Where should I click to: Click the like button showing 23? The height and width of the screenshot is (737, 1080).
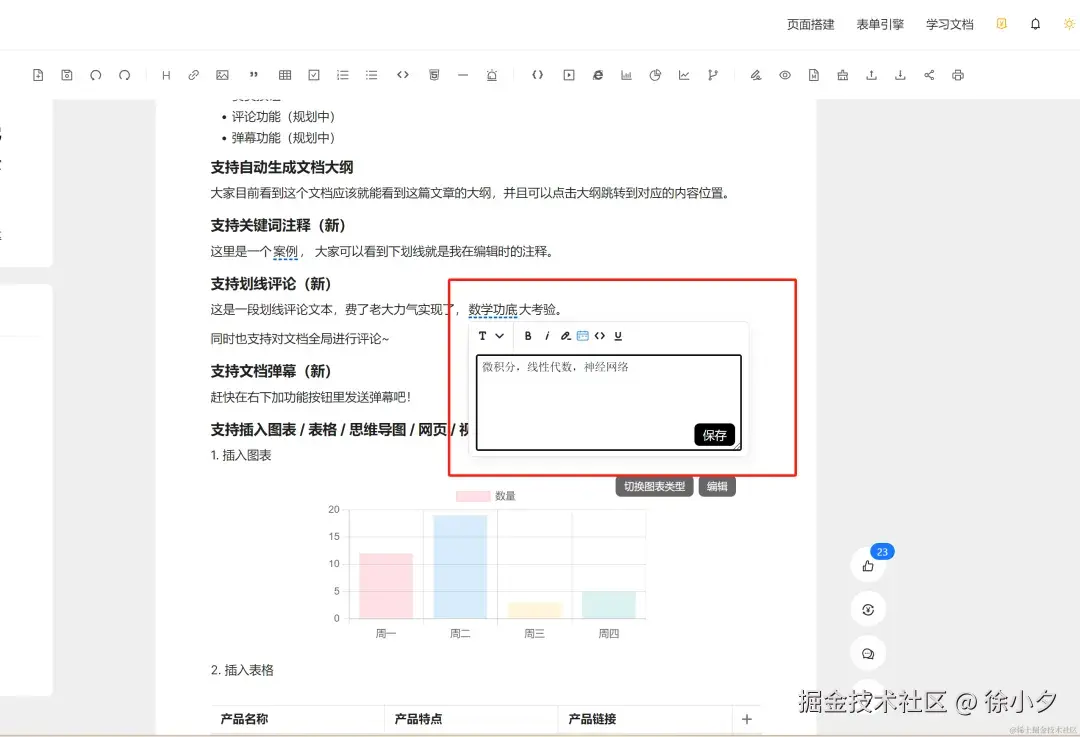868,564
